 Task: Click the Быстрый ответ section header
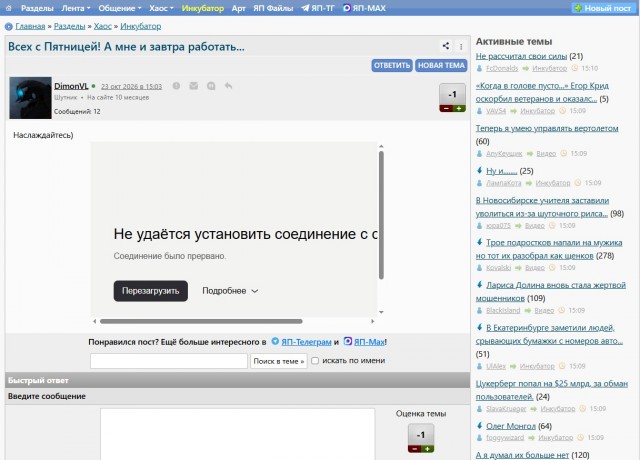pos(238,380)
